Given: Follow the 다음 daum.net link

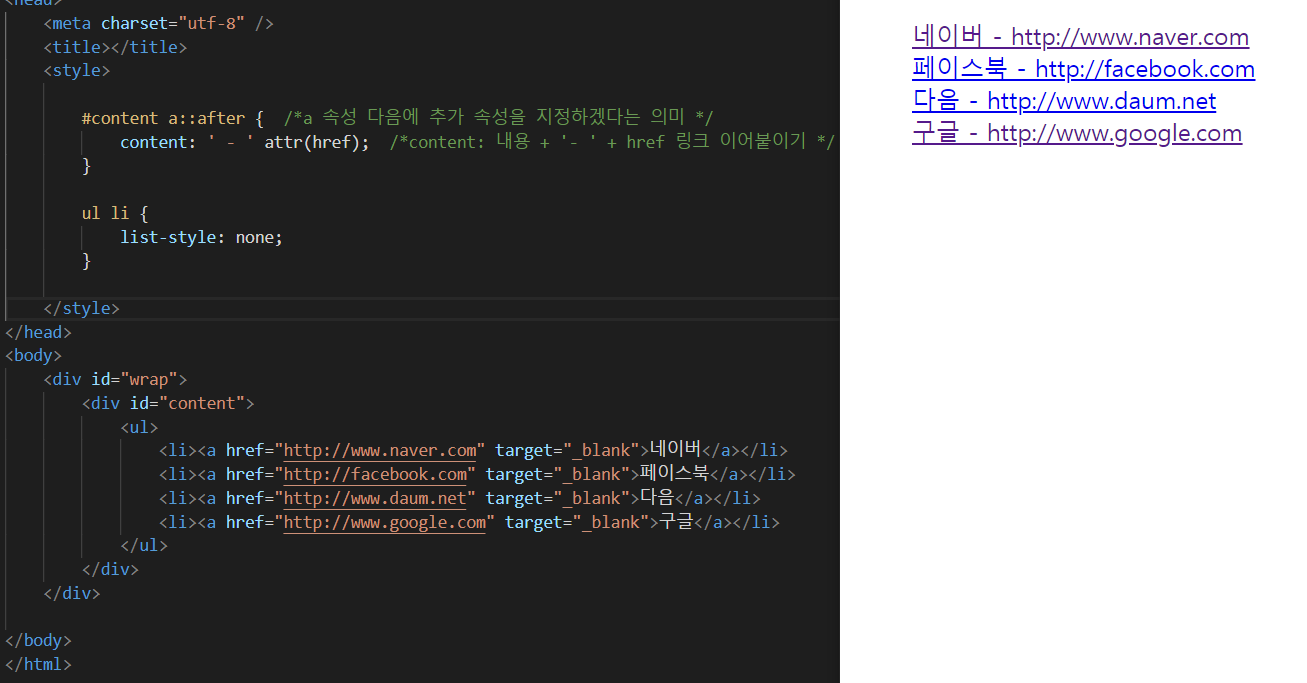Looking at the screenshot, I should tap(1064, 101).
